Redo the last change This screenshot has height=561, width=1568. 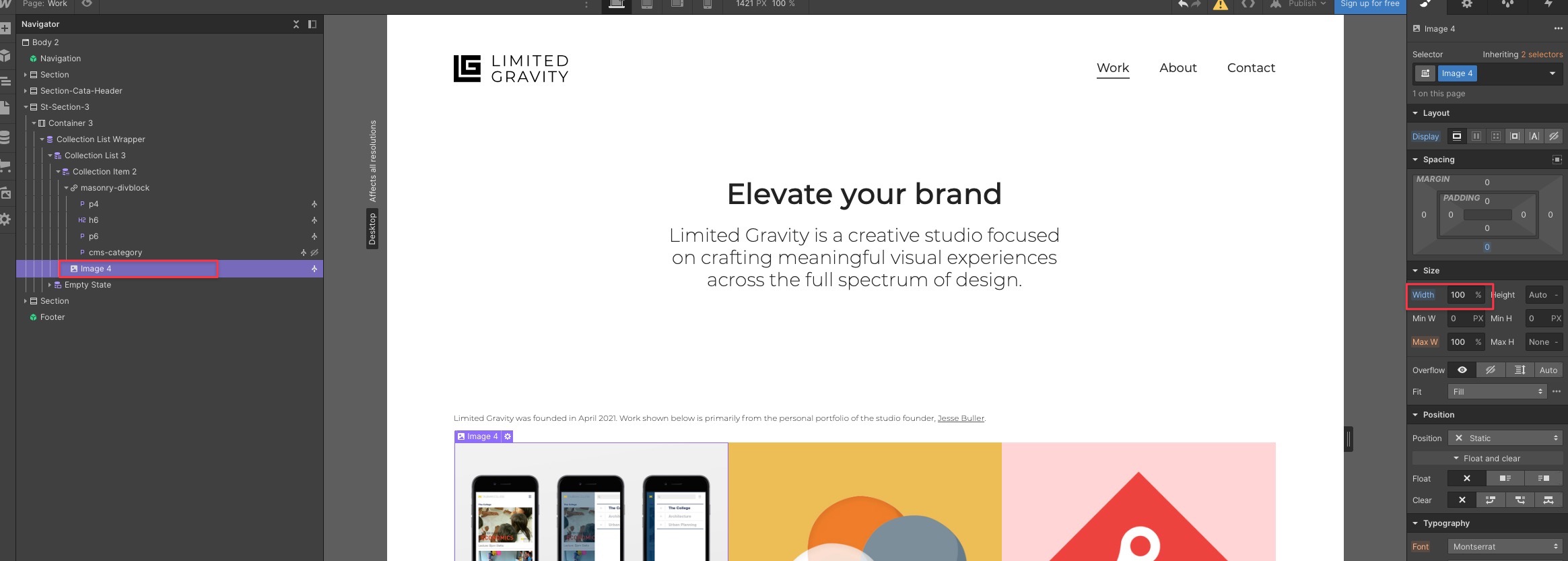coord(1196,5)
